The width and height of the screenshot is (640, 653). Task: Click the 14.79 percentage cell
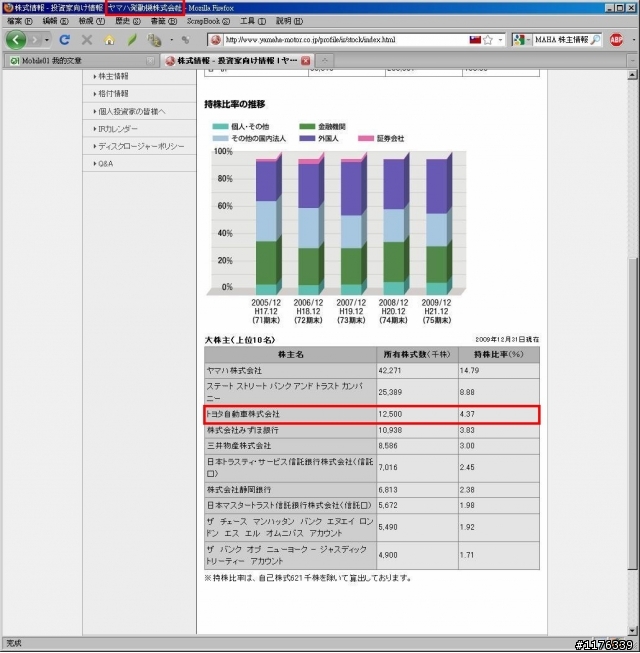[499, 371]
